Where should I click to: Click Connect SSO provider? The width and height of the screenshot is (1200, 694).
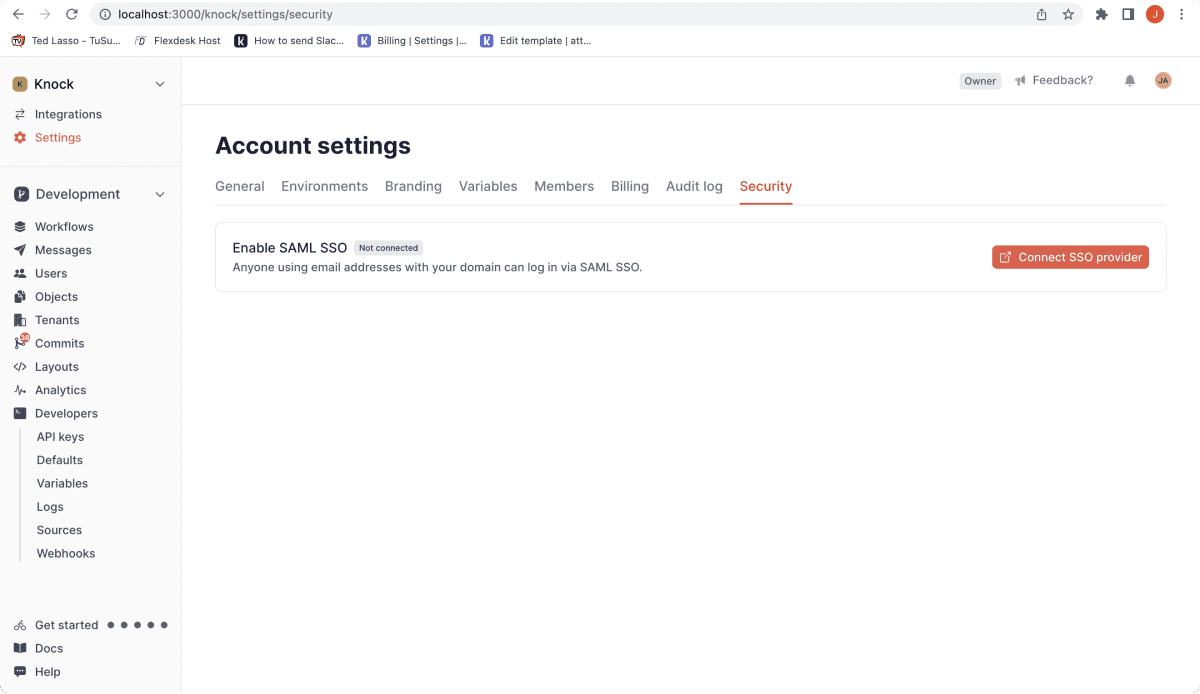click(1070, 257)
